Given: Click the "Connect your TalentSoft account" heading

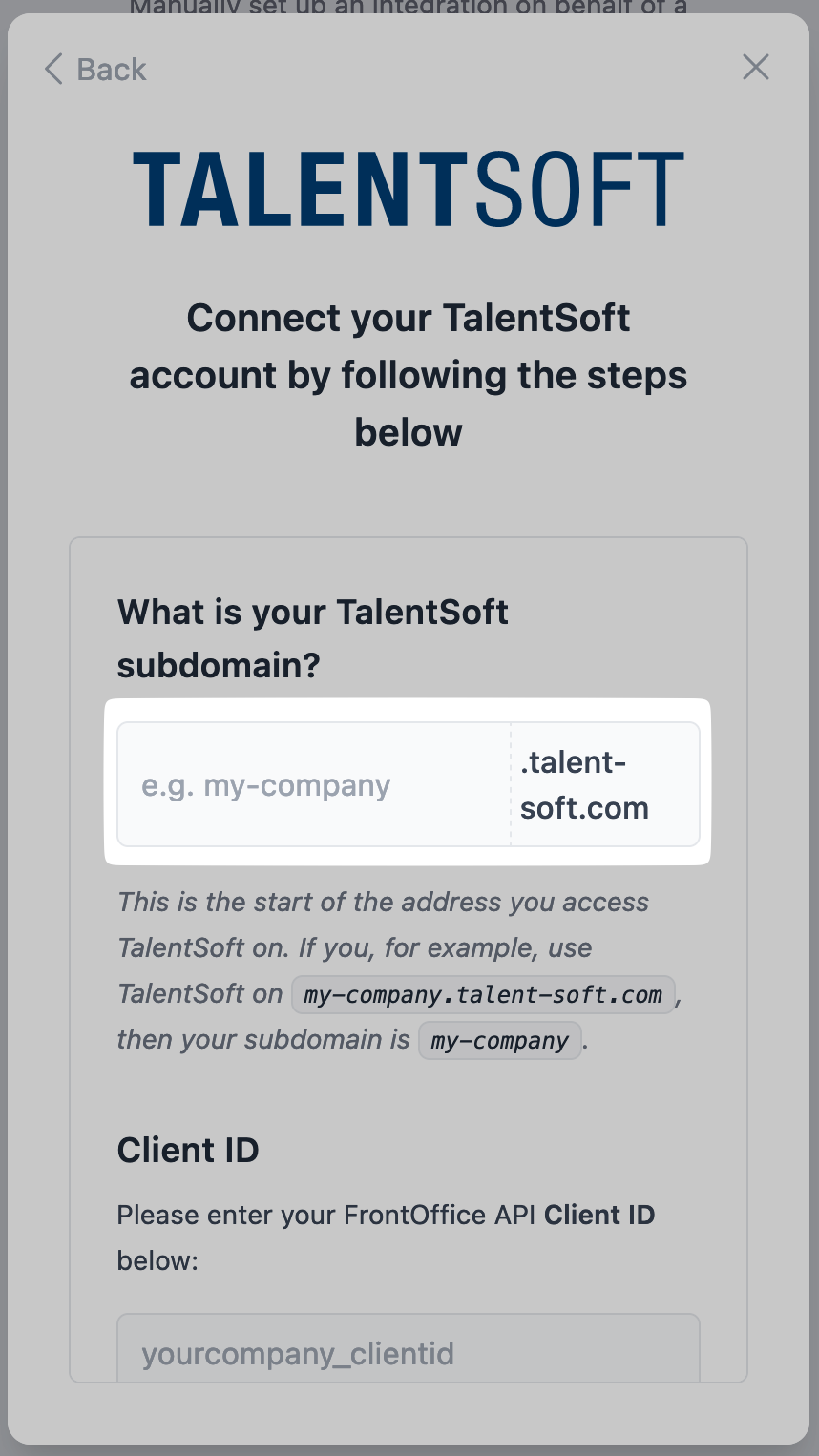Looking at the screenshot, I should 409,375.
